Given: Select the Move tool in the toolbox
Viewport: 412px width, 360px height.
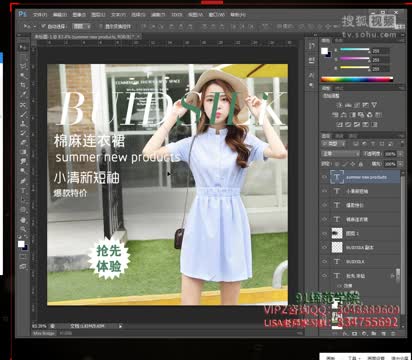Looking at the screenshot, I should point(23,48).
